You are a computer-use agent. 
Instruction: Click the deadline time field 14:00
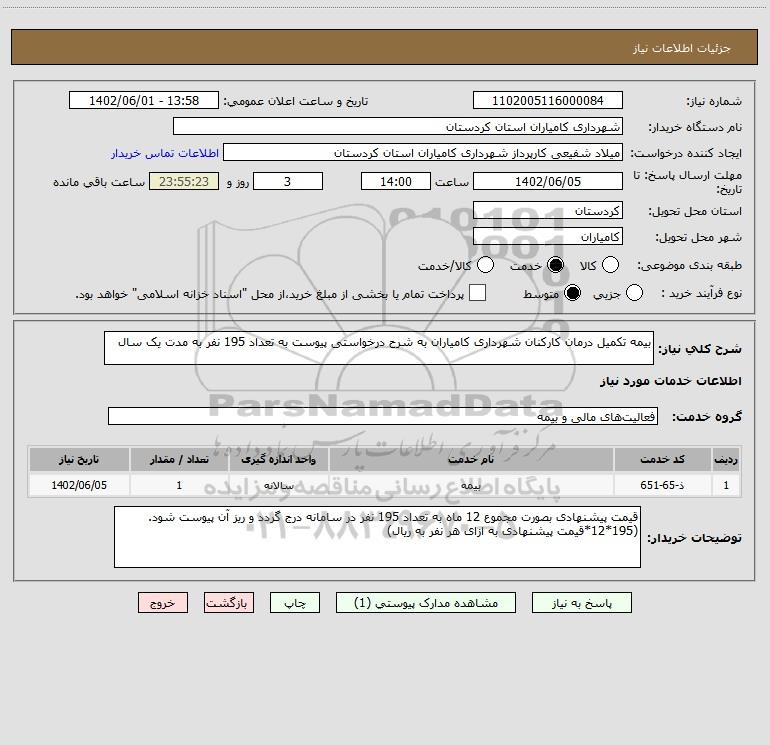pos(396,181)
